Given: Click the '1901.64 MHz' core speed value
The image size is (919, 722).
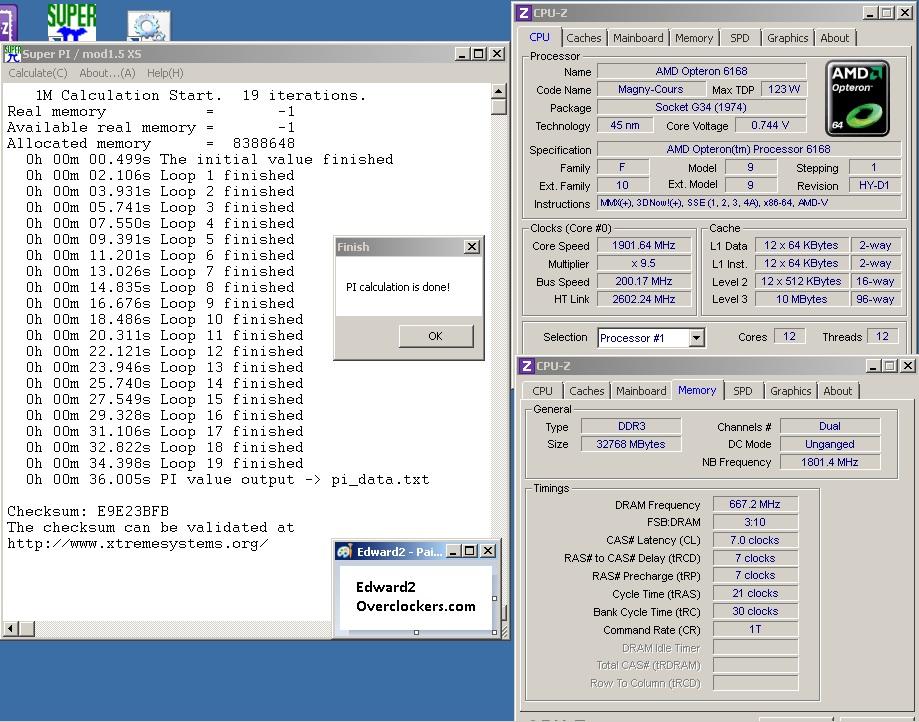Looking at the screenshot, I should click(x=644, y=245).
